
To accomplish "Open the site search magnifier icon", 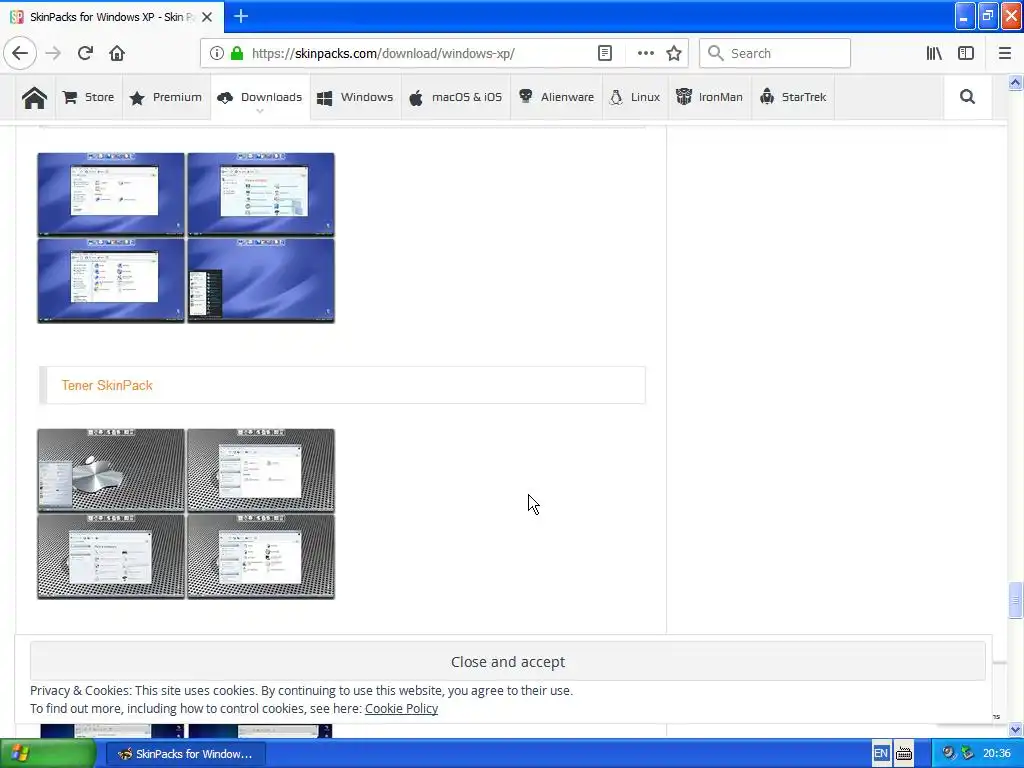I will pyautogui.click(x=967, y=97).
